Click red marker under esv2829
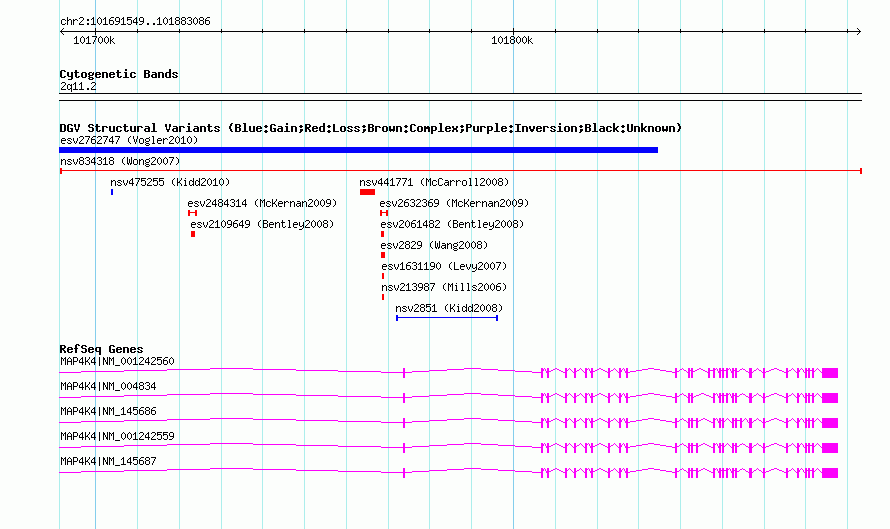 point(383,255)
